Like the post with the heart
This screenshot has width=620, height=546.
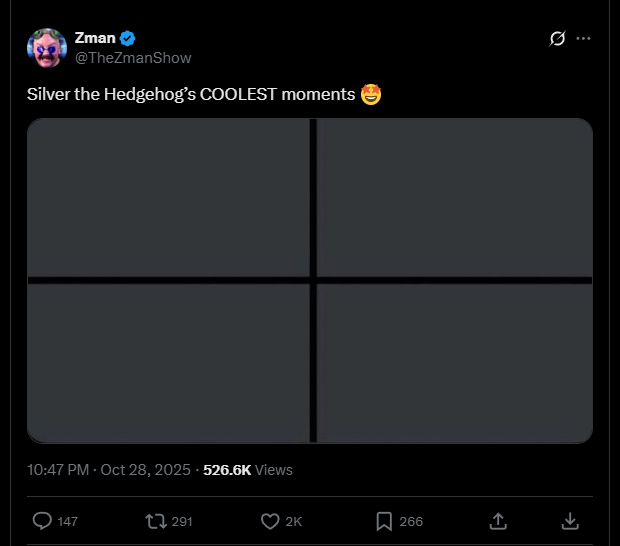point(270,521)
